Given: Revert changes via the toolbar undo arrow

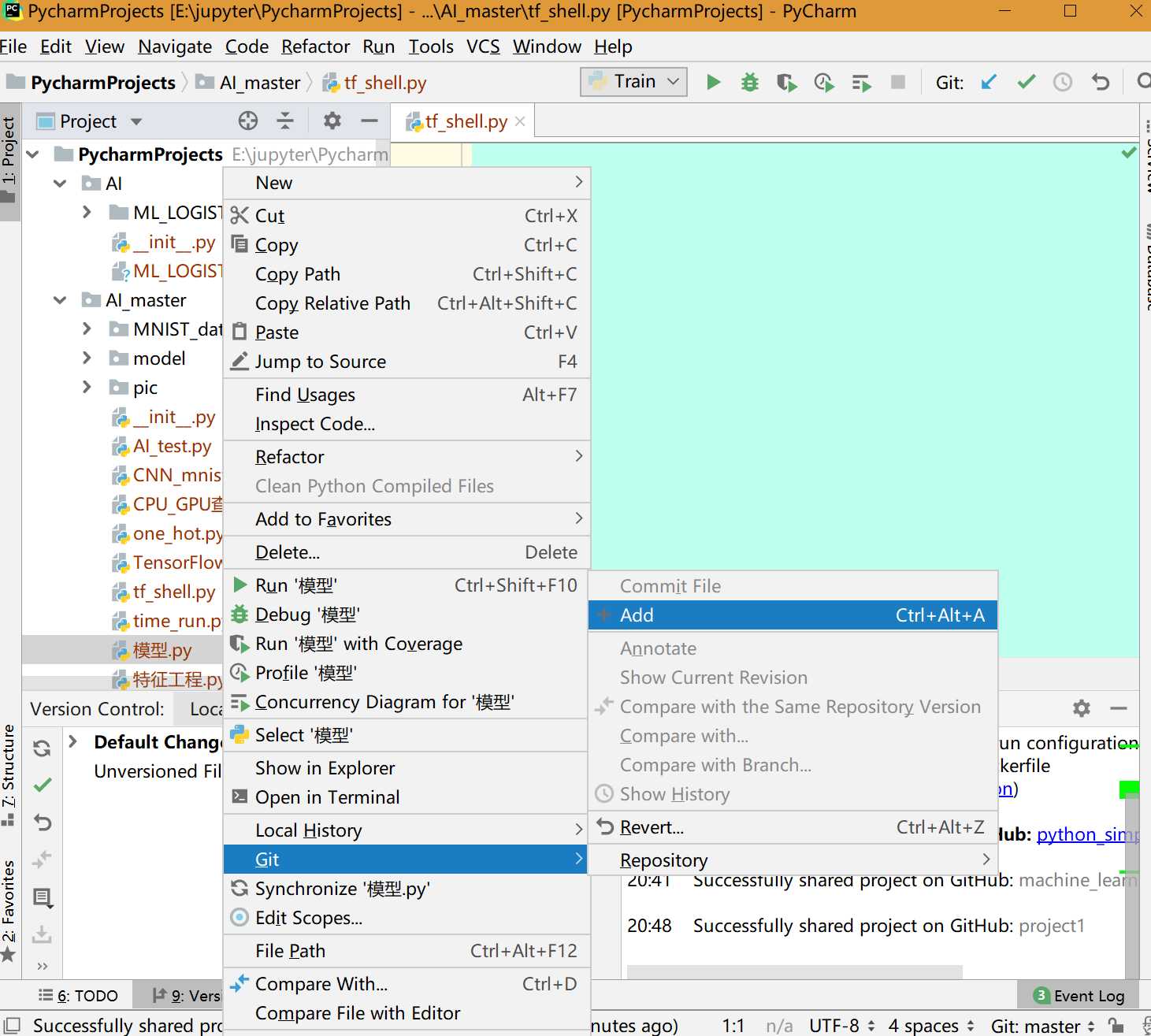Looking at the screenshot, I should pos(1100,82).
